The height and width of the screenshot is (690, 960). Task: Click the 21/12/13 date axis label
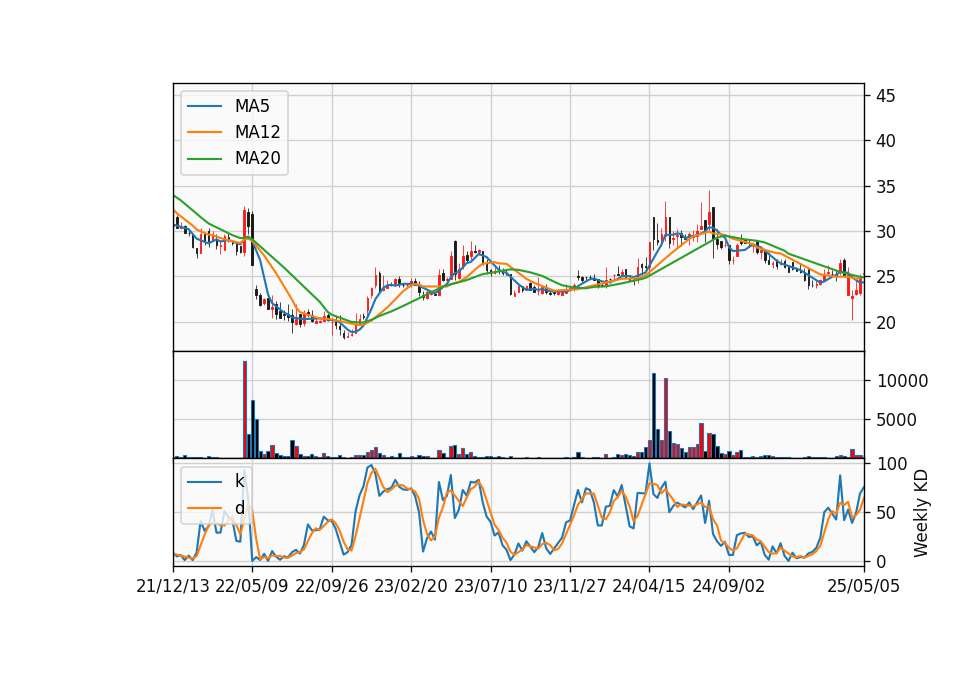click(x=173, y=586)
